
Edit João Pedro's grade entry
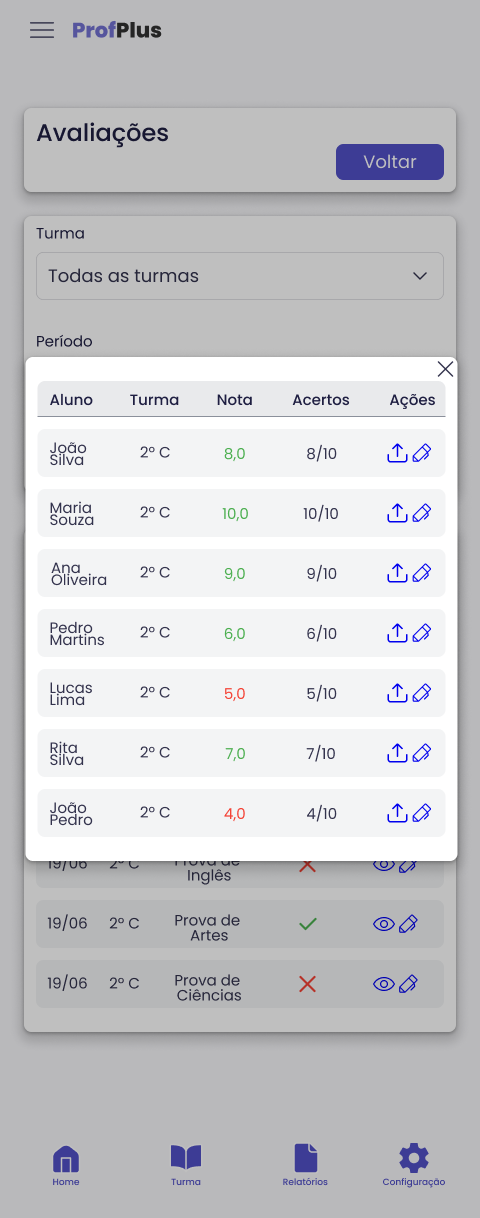422,813
